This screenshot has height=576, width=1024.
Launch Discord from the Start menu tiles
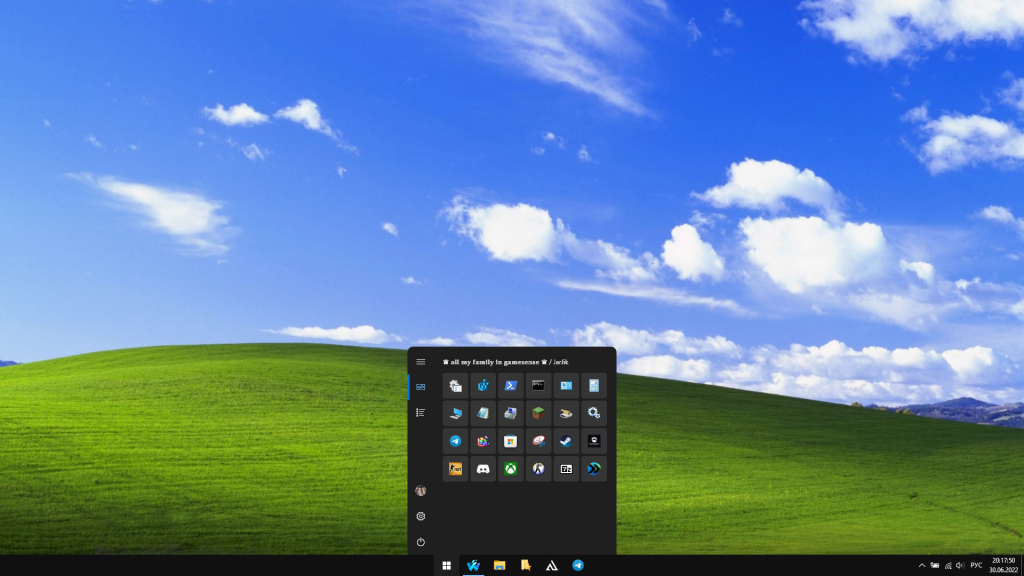click(x=483, y=469)
